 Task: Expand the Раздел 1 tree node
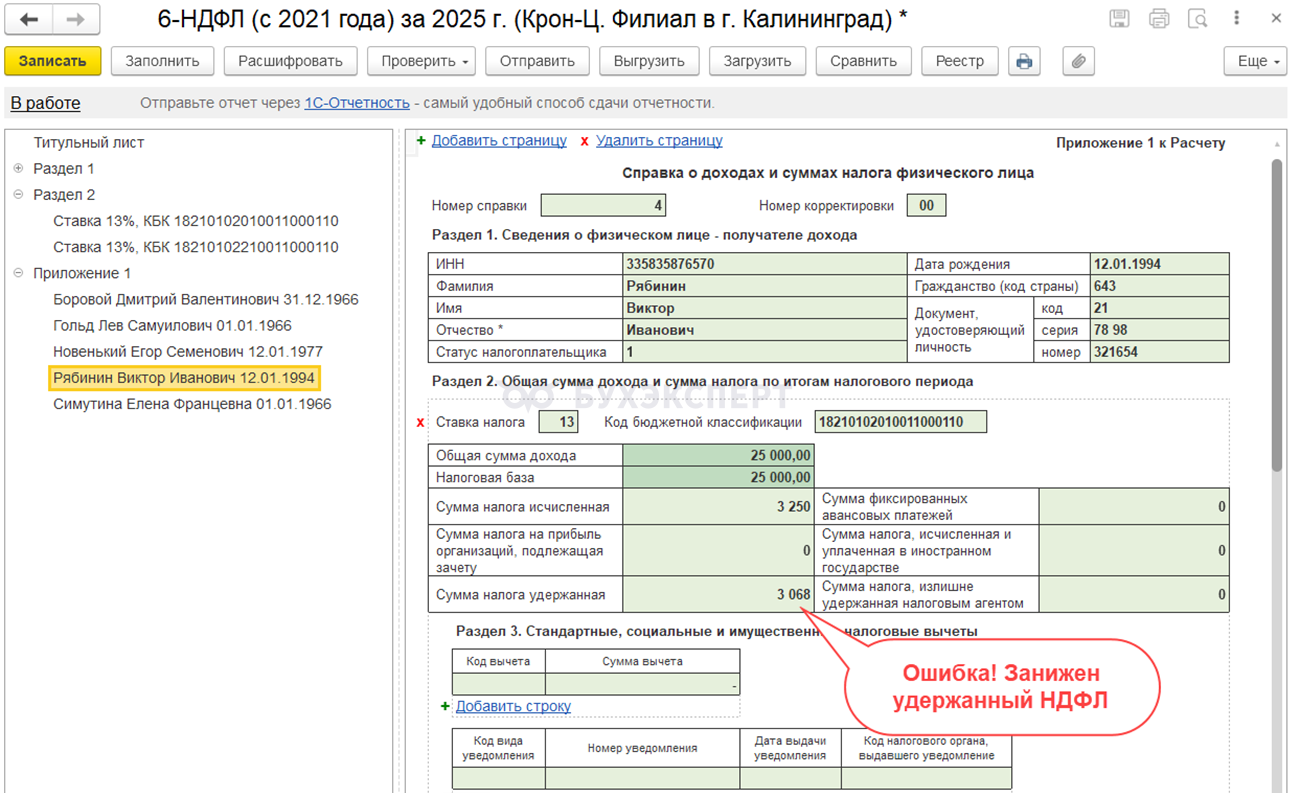[19, 169]
